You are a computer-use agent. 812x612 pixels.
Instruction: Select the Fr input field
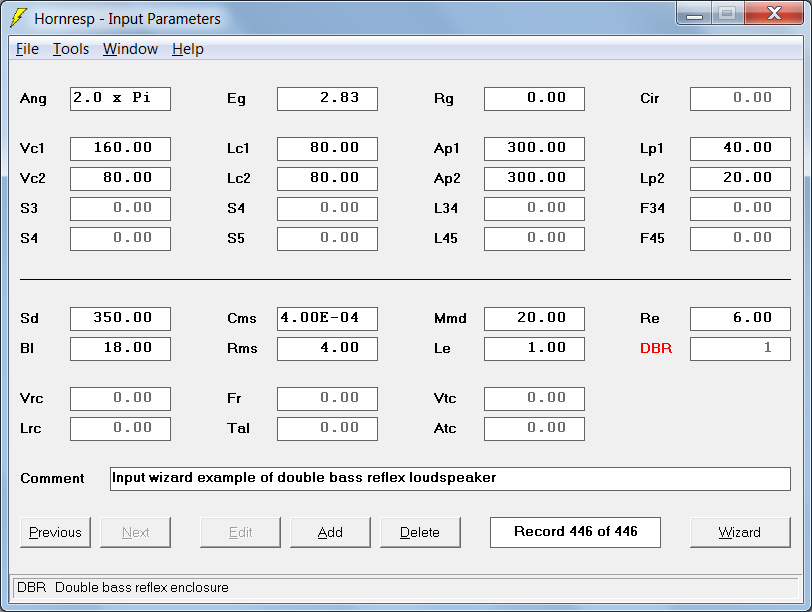click(327, 399)
